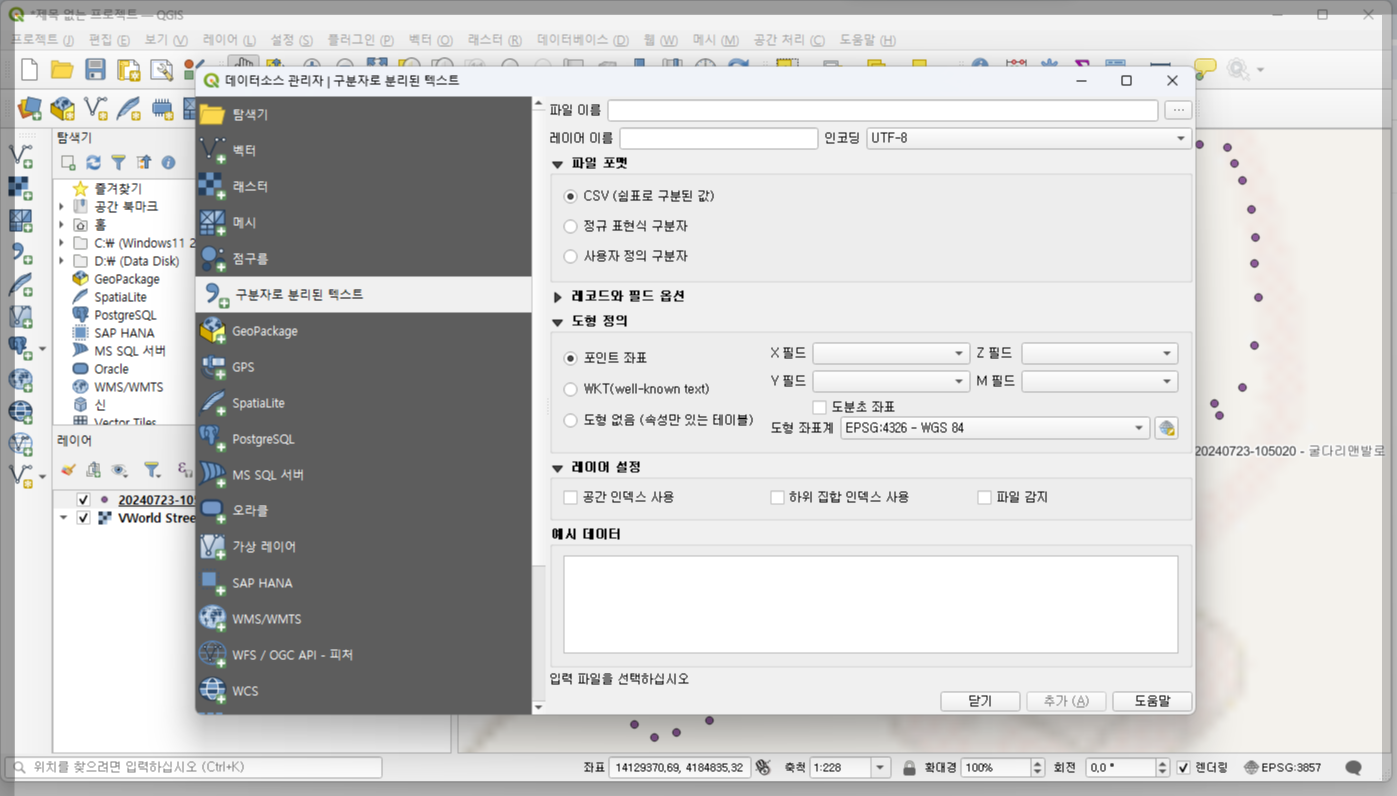Toggle VWorld Street layer visibility checkbox
The image size is (1397, 796).
[x=83, y=518]
